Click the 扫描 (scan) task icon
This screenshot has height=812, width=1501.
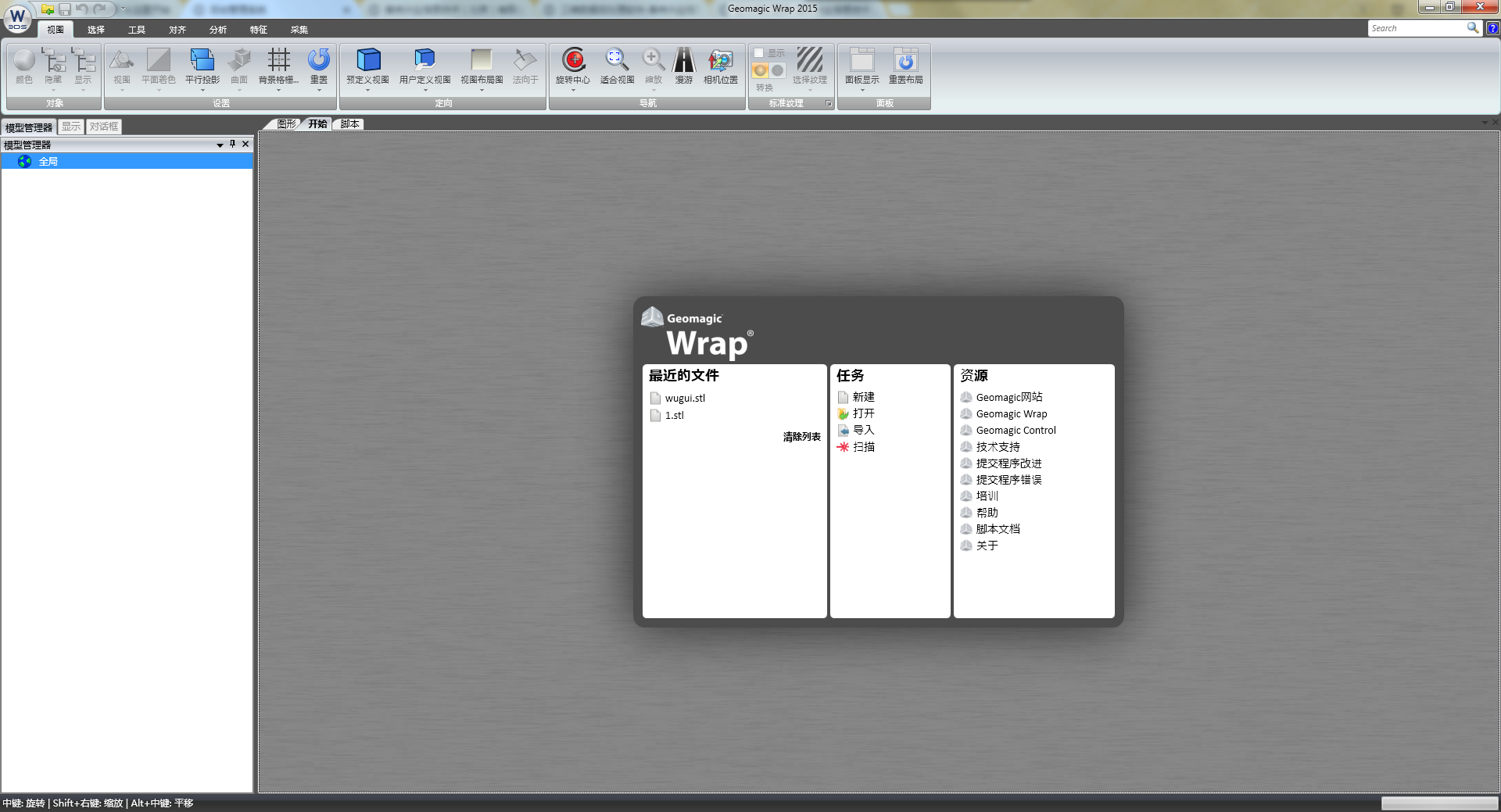pyautogui.click(x=844, y=447)
